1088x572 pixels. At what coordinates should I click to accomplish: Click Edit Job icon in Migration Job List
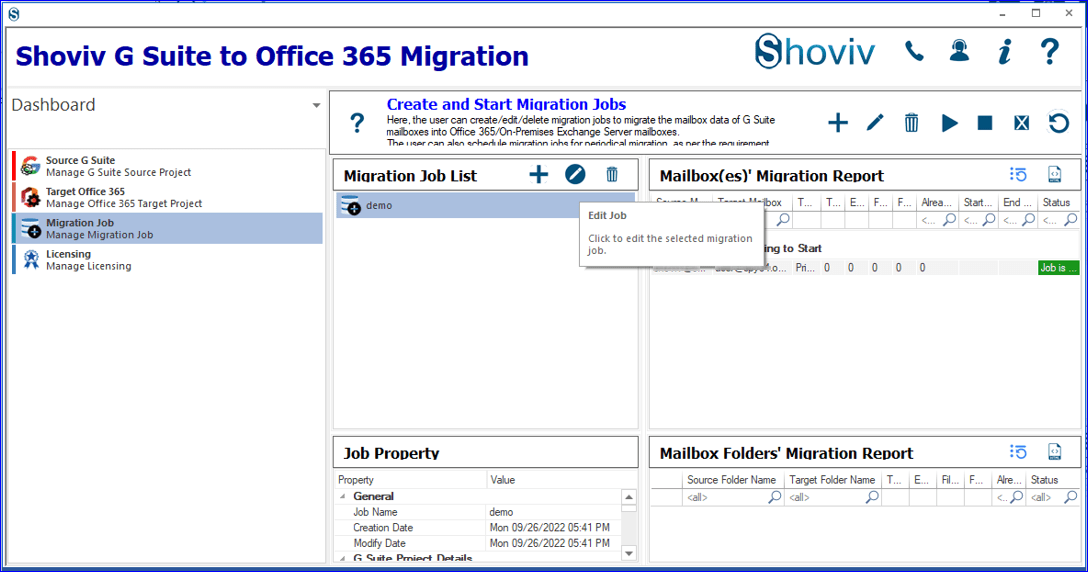(575, 174)
